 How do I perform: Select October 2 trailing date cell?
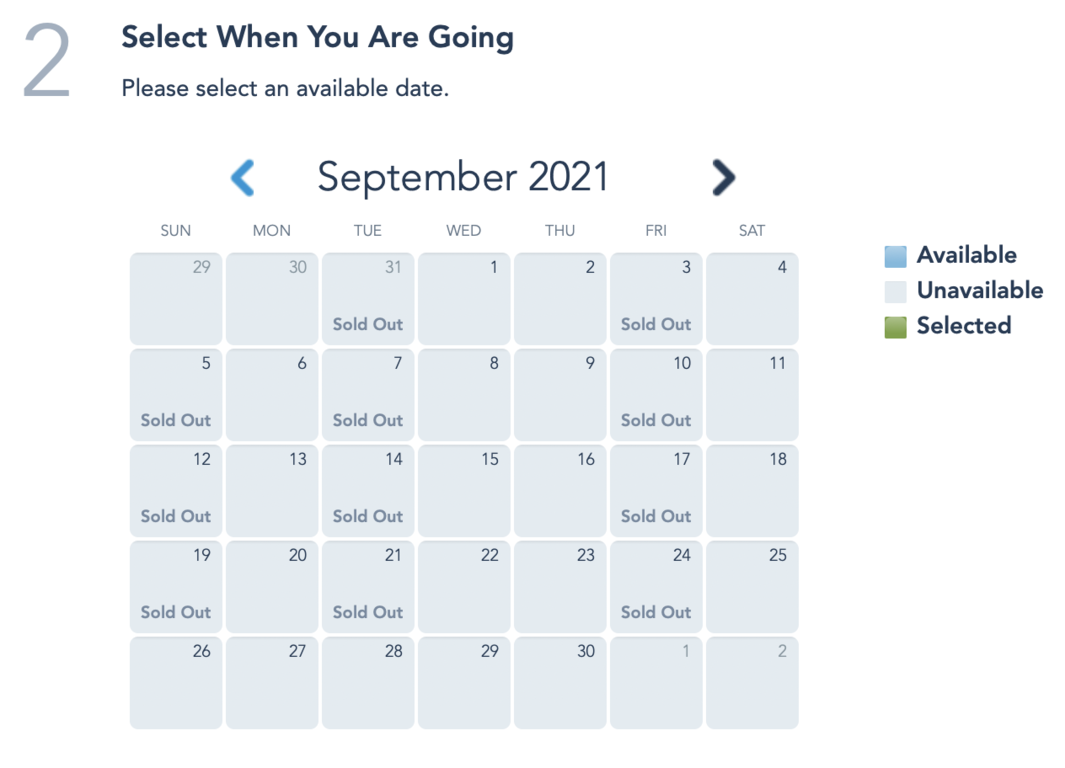(752, 682)
